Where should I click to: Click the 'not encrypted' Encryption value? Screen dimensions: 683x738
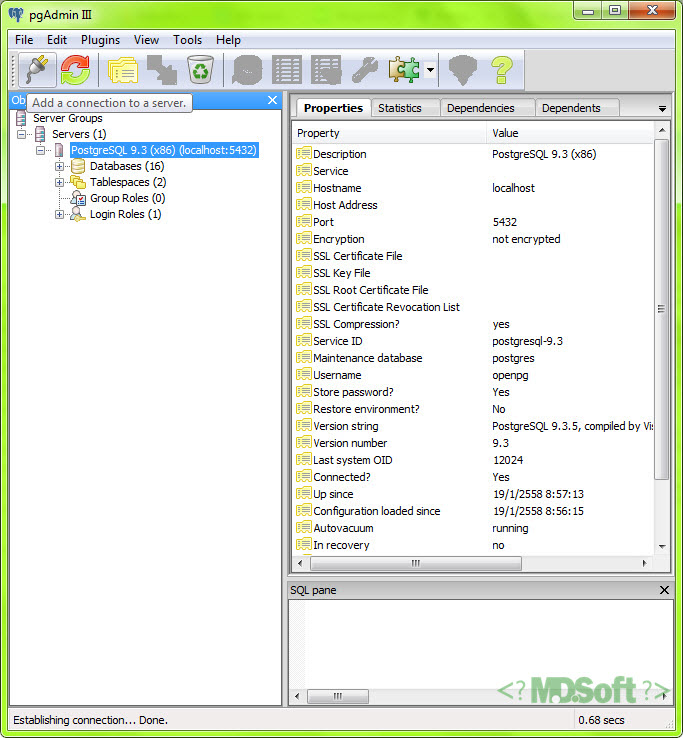click(x=526, y=239)
